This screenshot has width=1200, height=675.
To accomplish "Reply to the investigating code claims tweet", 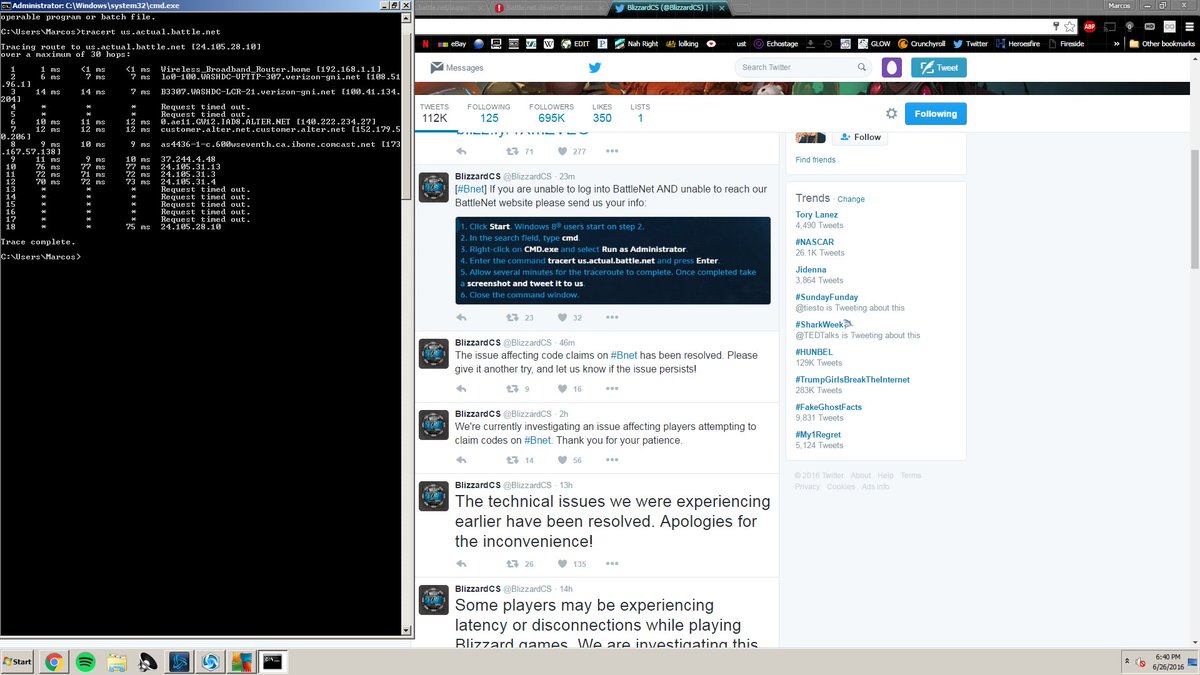I will 461,460.
